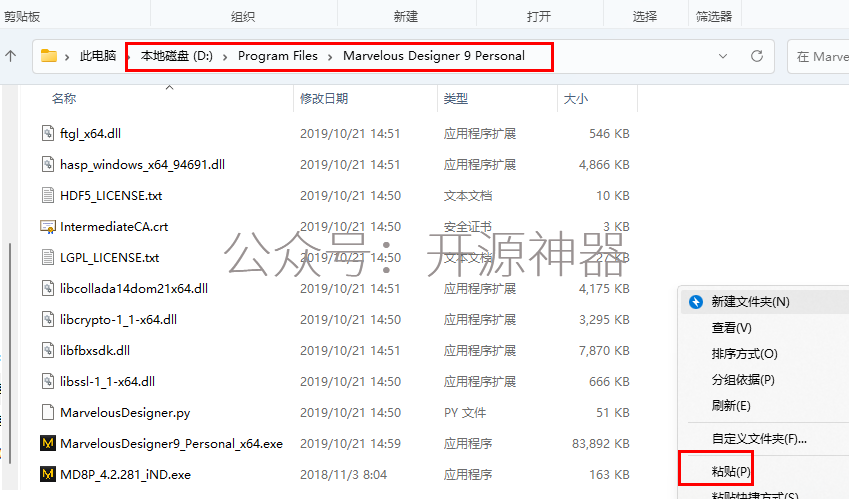
Task: Click the PY 文件 type cell
Action: pyautogui.click(x=465, y=412)
